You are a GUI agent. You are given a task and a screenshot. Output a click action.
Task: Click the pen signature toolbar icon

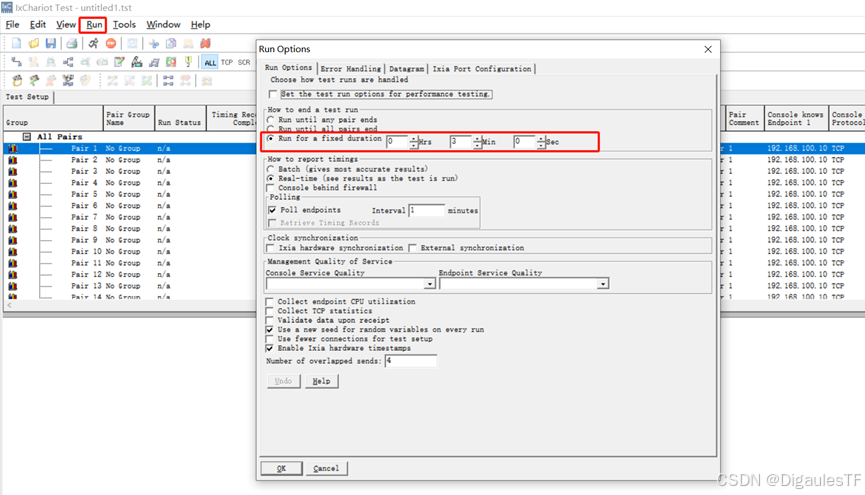[x=137, y=62]
